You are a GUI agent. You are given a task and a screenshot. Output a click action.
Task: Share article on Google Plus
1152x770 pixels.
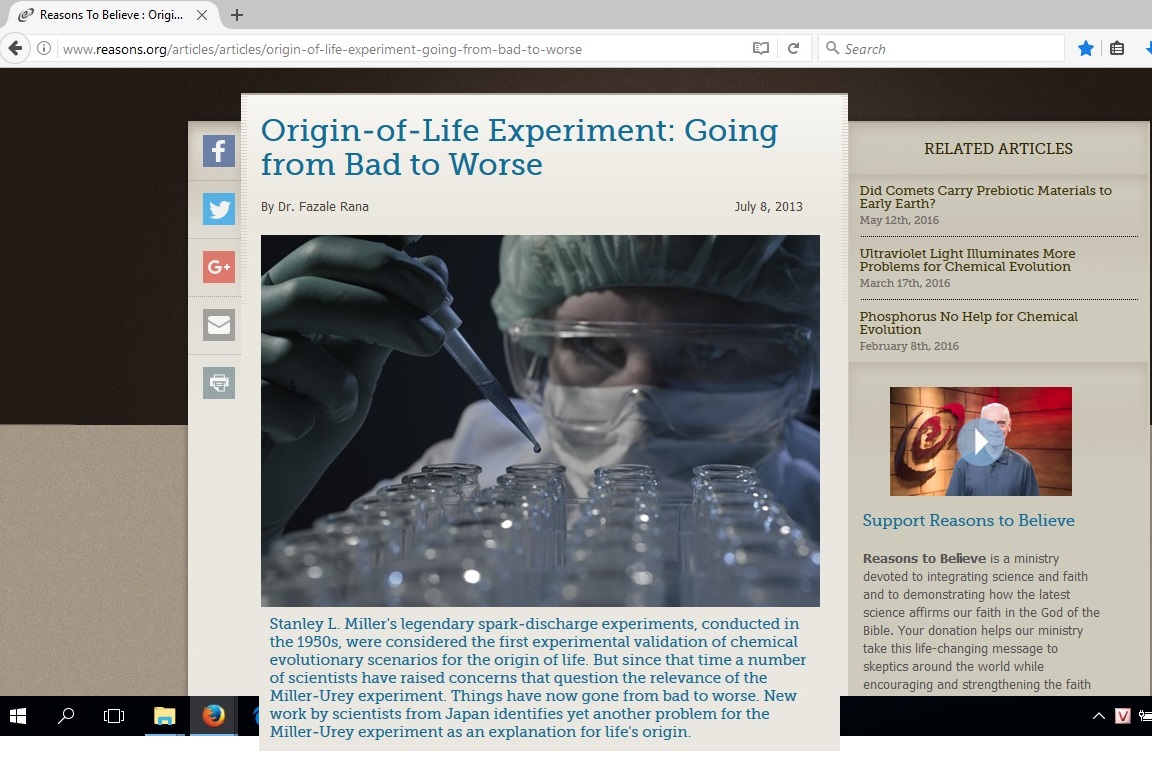click(x=219, y=267)
